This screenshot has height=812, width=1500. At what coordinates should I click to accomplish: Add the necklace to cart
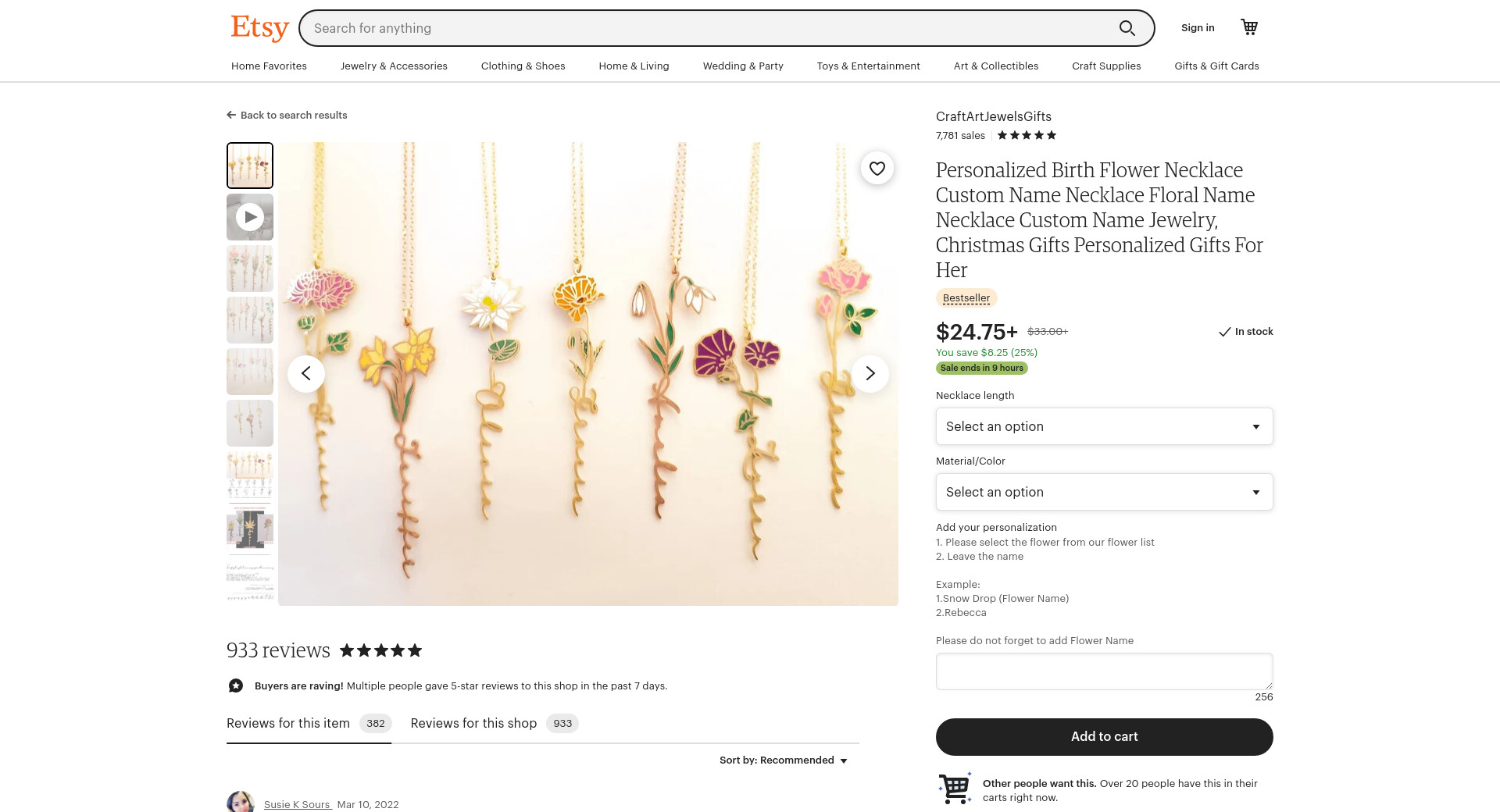[x=1104, y=736]
